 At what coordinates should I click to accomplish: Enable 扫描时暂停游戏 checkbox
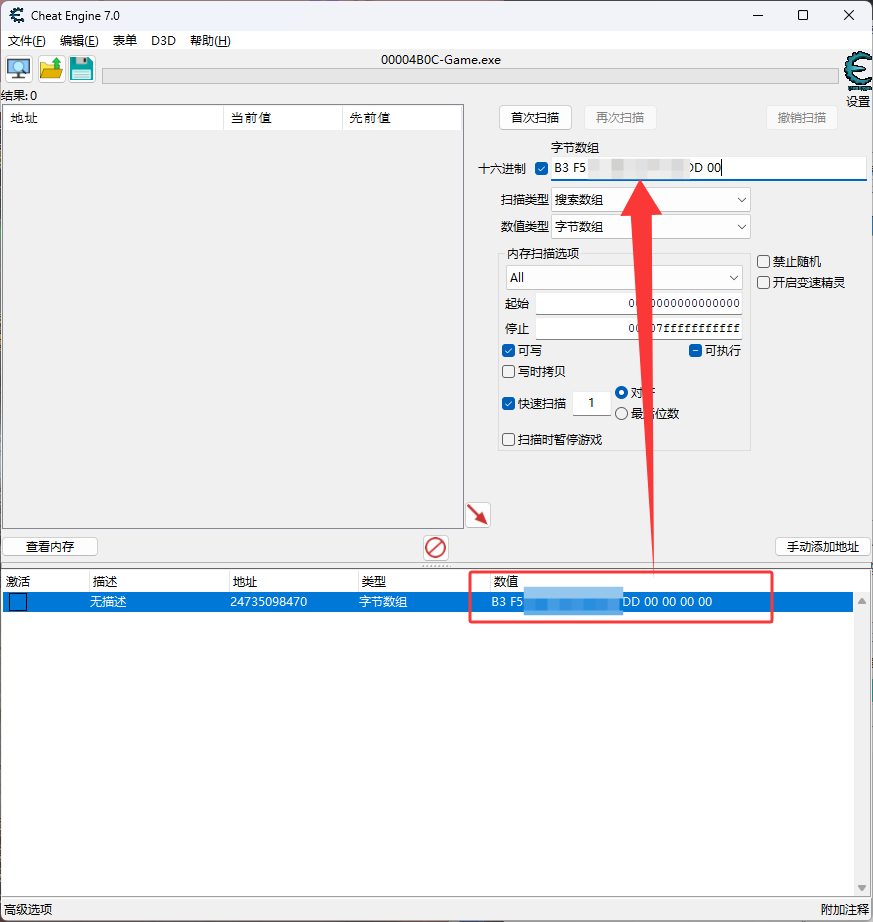click(x=509, y=440)
